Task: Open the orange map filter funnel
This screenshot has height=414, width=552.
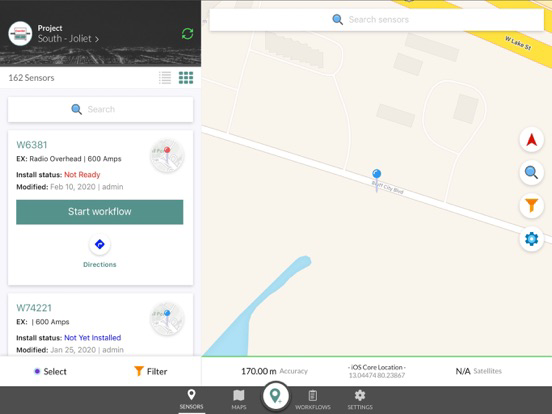Action: [x=532, y=206]
